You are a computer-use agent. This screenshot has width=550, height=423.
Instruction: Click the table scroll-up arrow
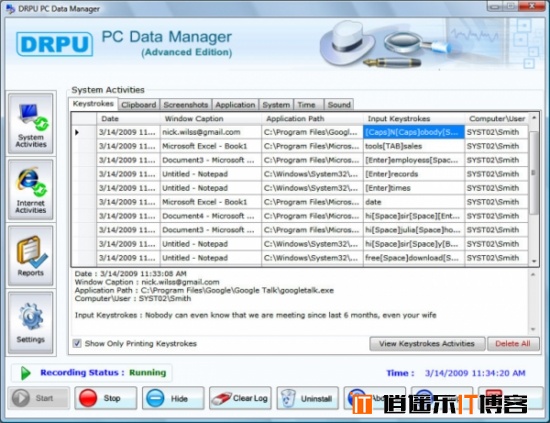click(x=534, y=118)
